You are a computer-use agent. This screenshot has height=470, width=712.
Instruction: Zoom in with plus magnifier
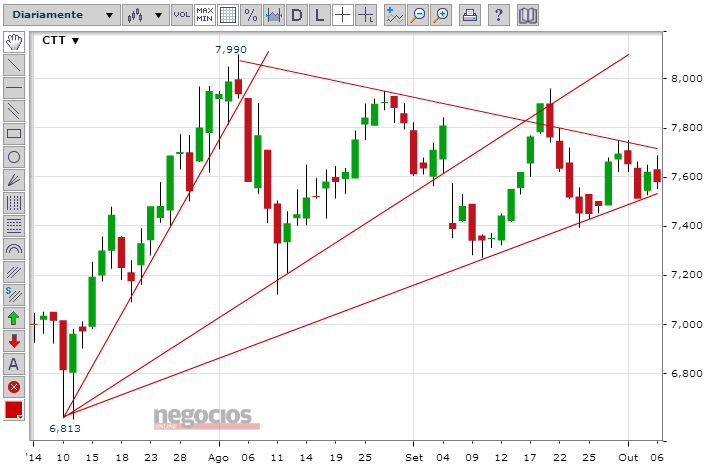pos(440,15)
